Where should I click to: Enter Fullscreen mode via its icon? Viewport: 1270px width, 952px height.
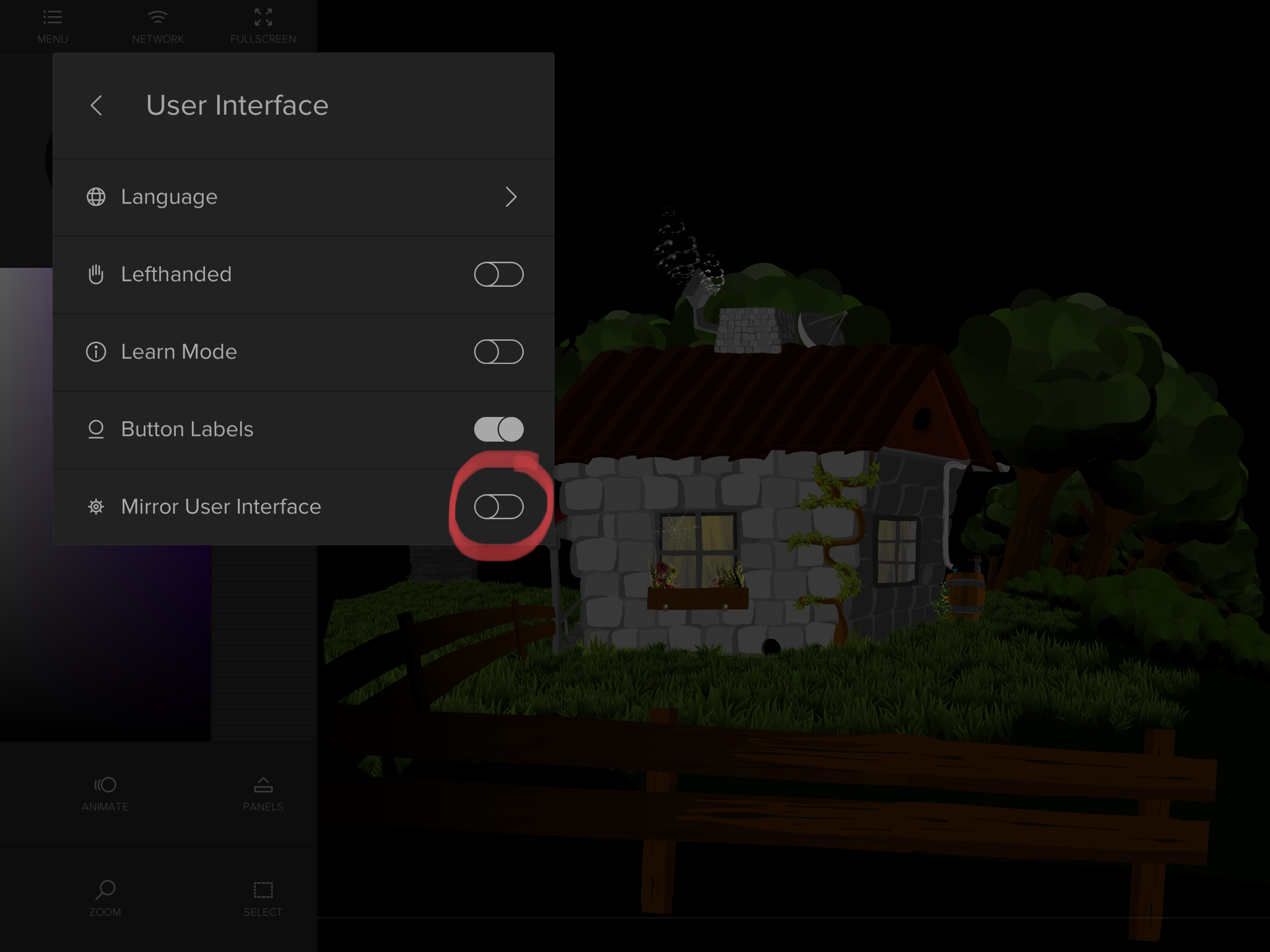click(263, 18)
